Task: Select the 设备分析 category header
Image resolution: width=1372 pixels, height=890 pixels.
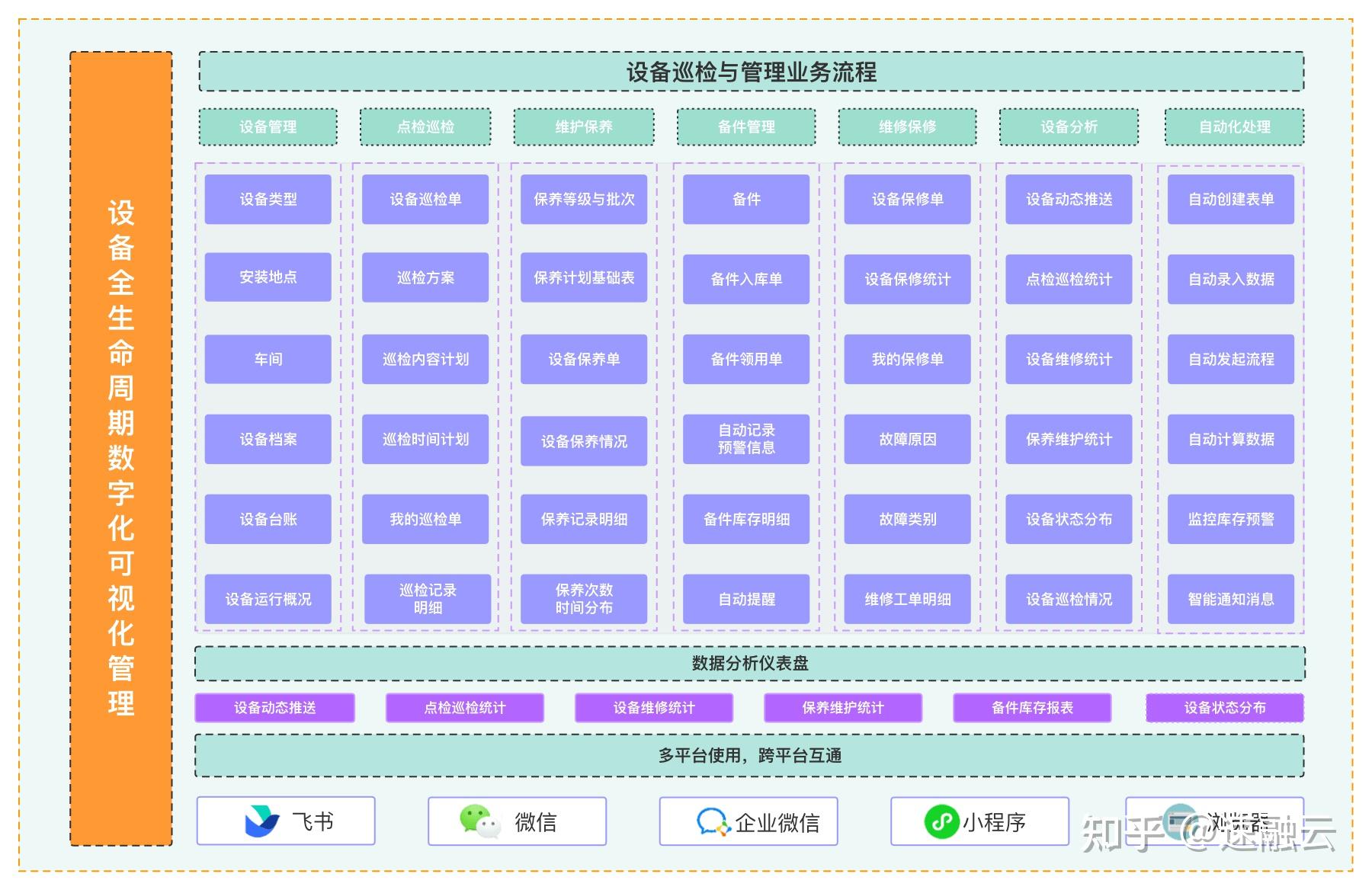Action: [1069, 126]
